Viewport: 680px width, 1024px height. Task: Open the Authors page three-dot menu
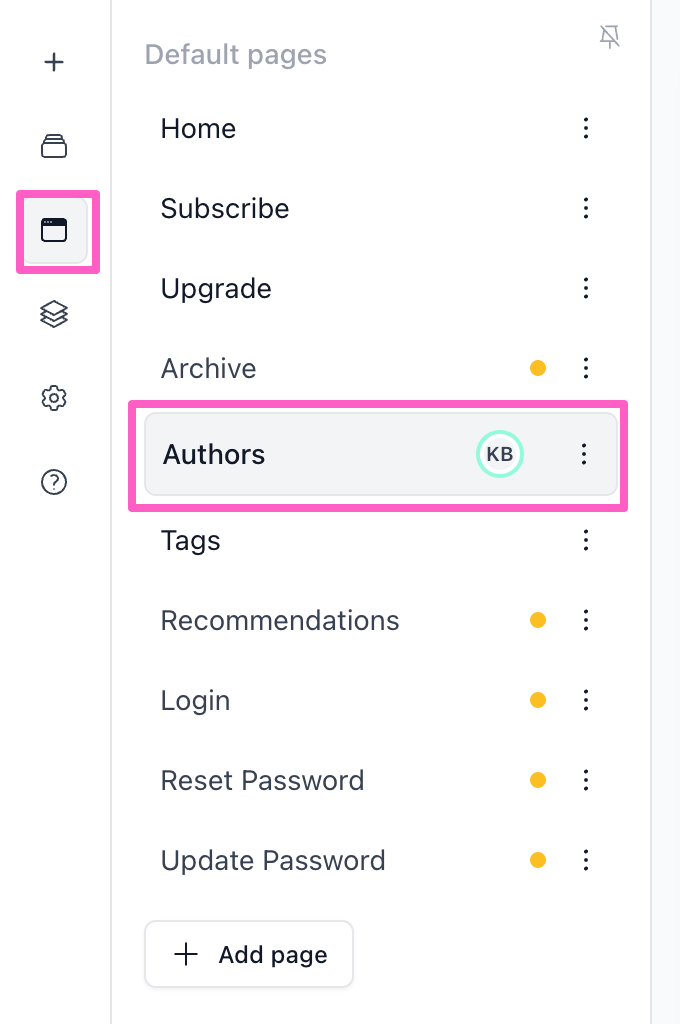pos(585,455)
